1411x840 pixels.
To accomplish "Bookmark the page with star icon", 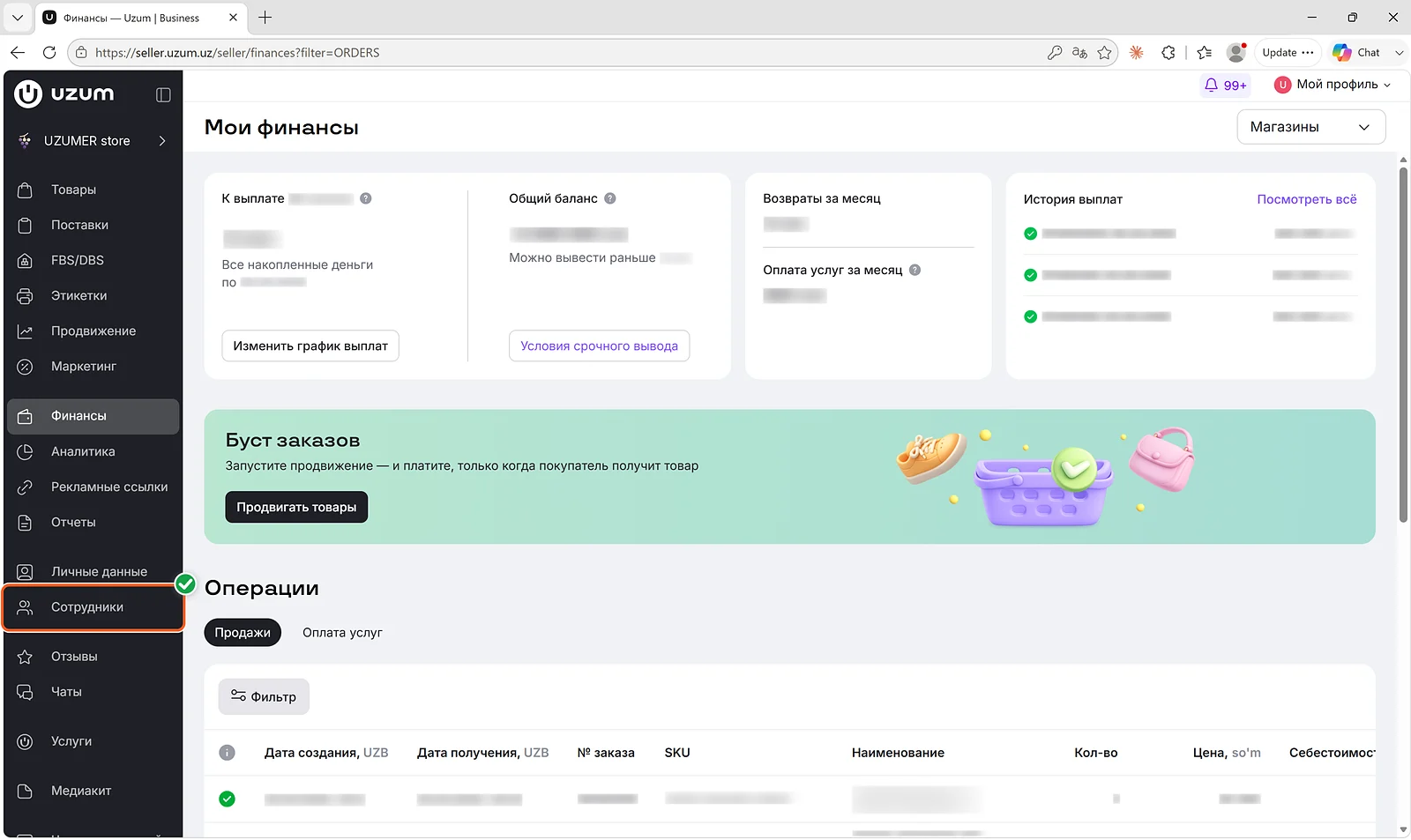I will tap(1104, 53).
